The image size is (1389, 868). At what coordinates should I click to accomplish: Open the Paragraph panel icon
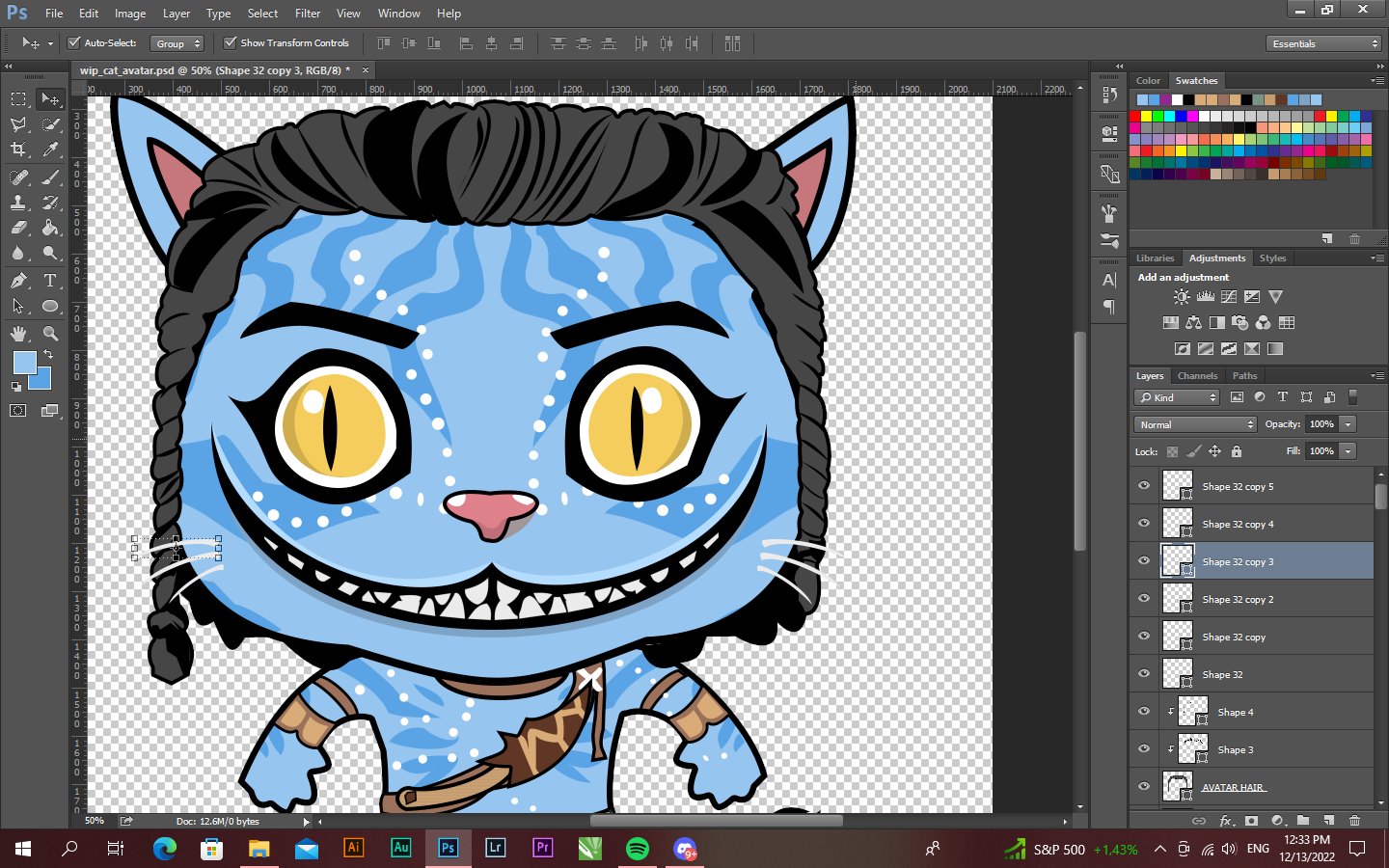point(1109,307)
